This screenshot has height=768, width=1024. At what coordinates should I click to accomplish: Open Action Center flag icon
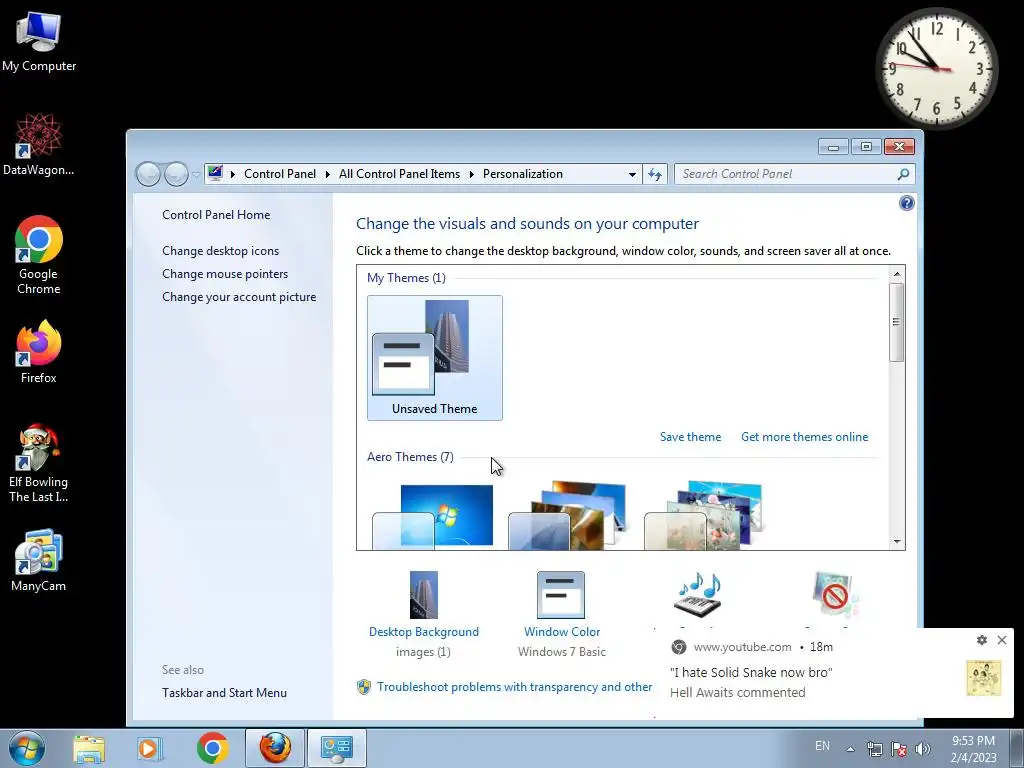(x=899, y=749)
